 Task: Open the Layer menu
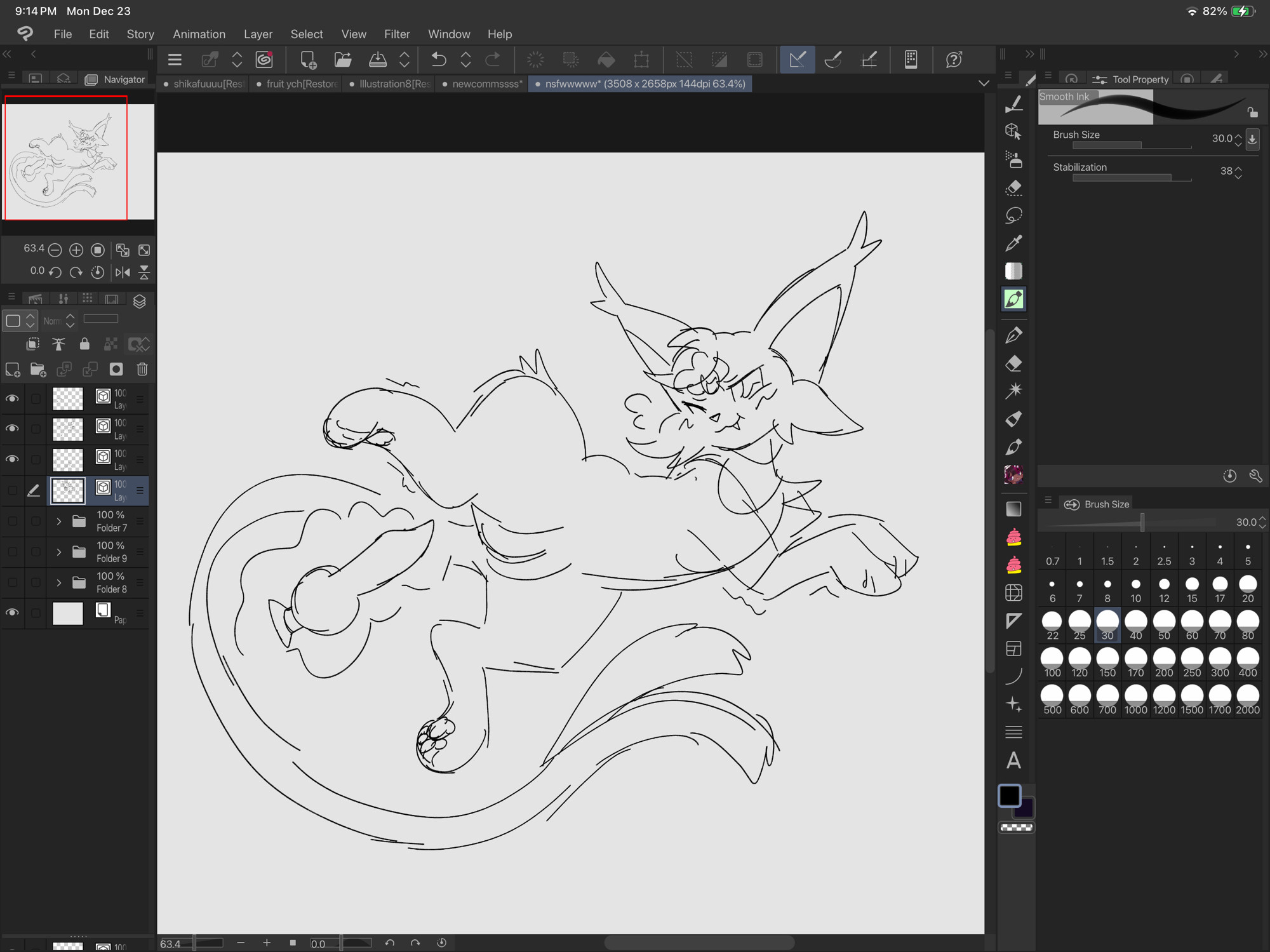point(258,34)
